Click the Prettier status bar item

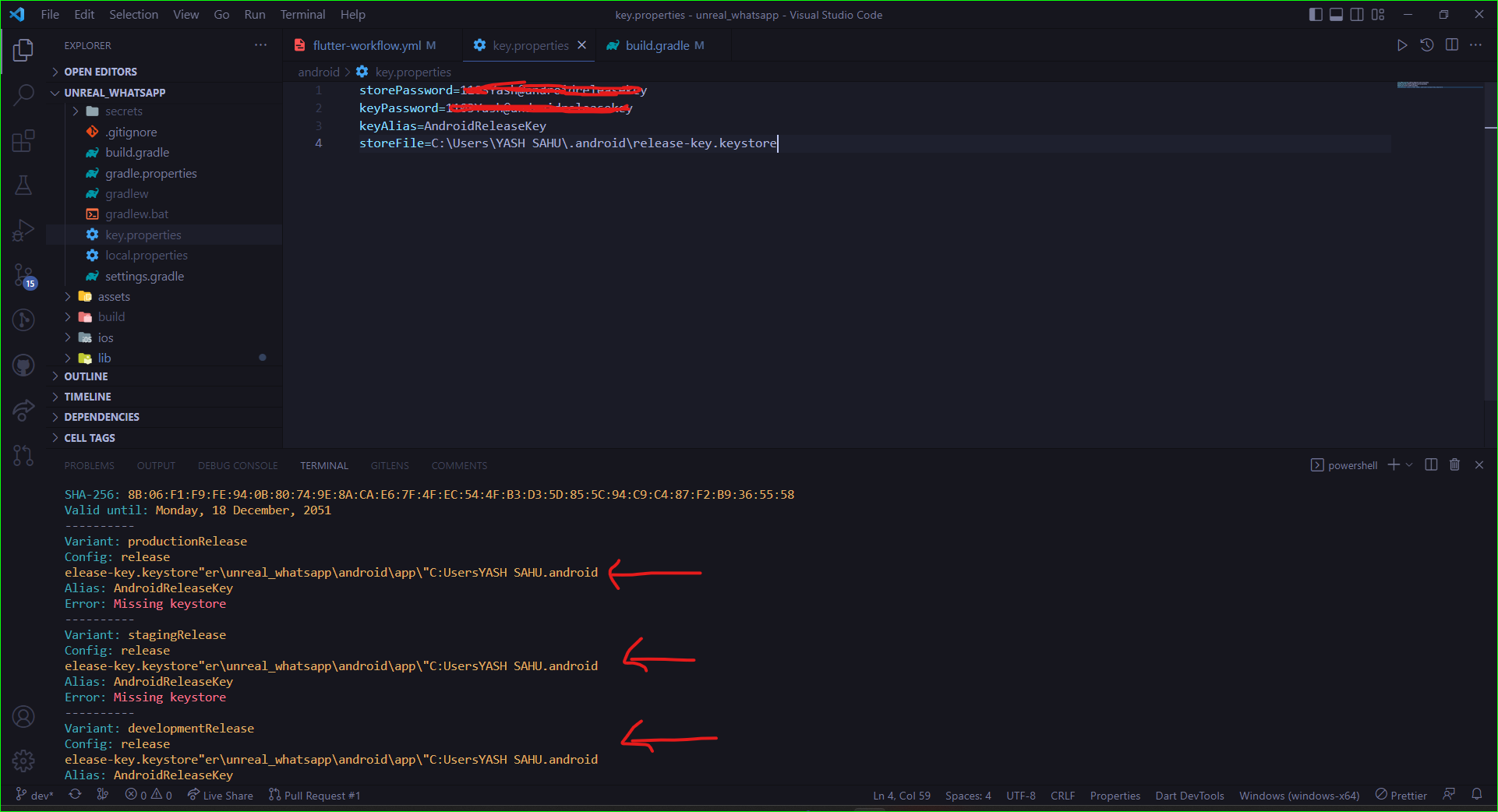[1401, 795]
